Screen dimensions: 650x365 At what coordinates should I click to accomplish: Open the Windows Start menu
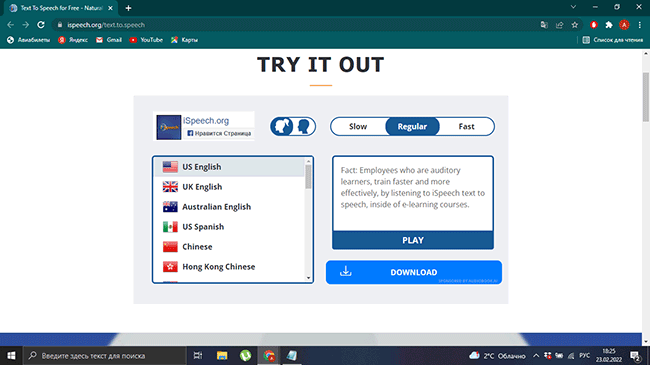[11, 355]
